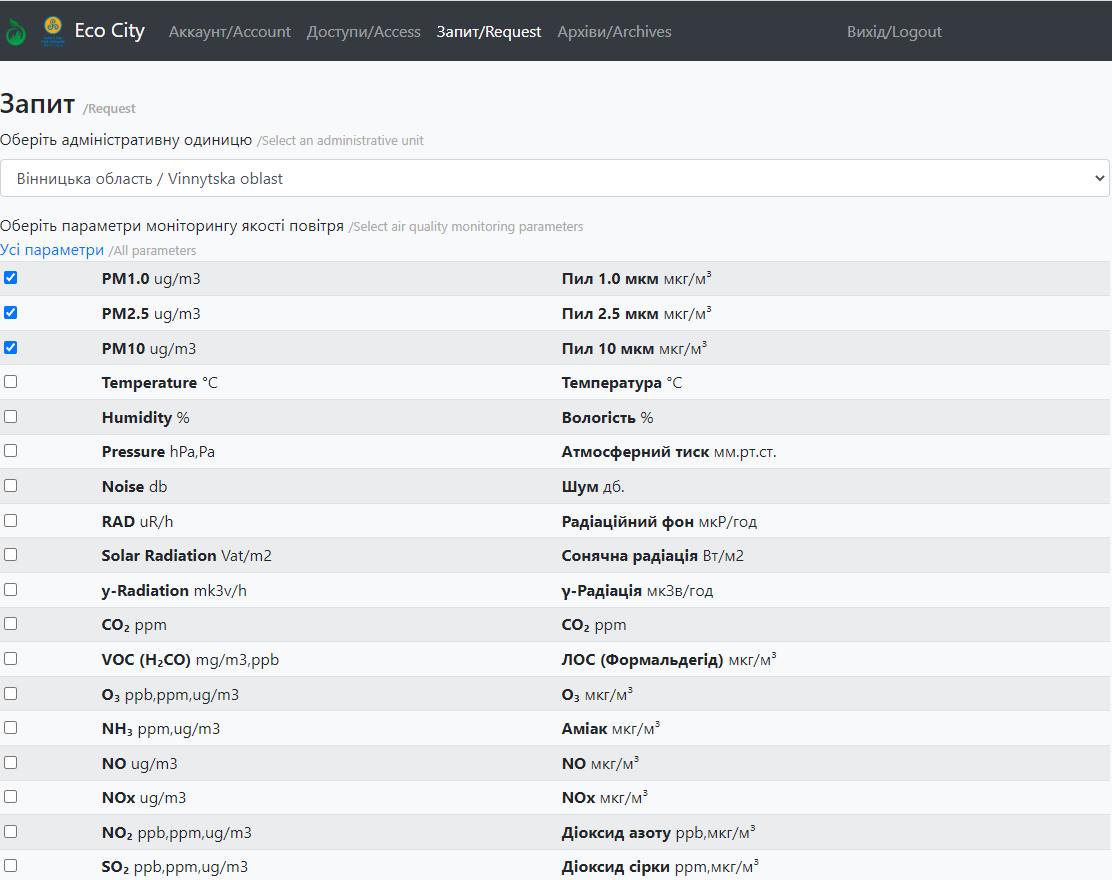Viewport: 1112px width, 880px height.
Task: Open the Eco City home link
Action: pyautogui.click(x=109, y=30)
